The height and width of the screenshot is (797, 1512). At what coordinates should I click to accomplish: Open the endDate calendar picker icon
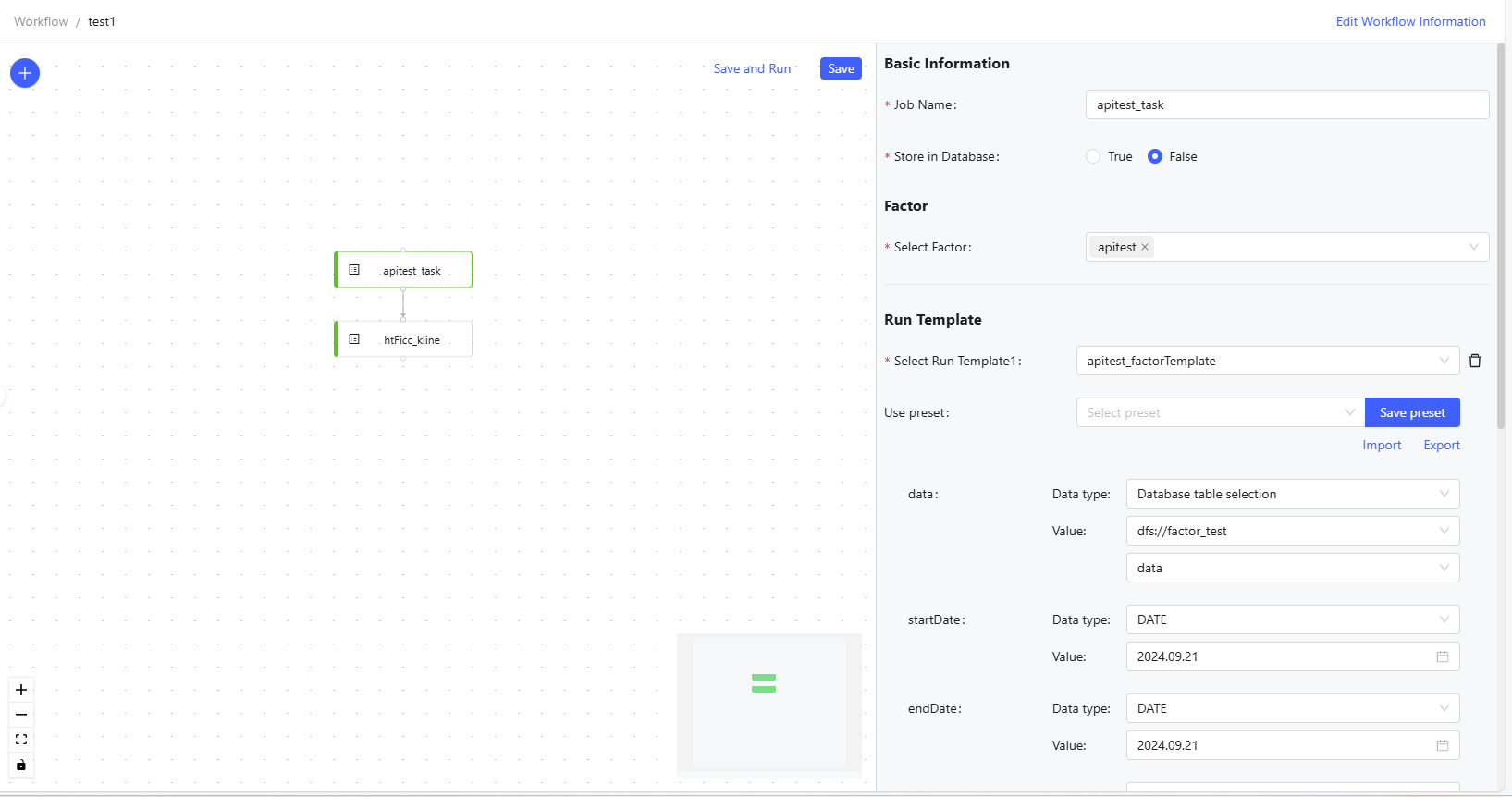coord(1442,745)
